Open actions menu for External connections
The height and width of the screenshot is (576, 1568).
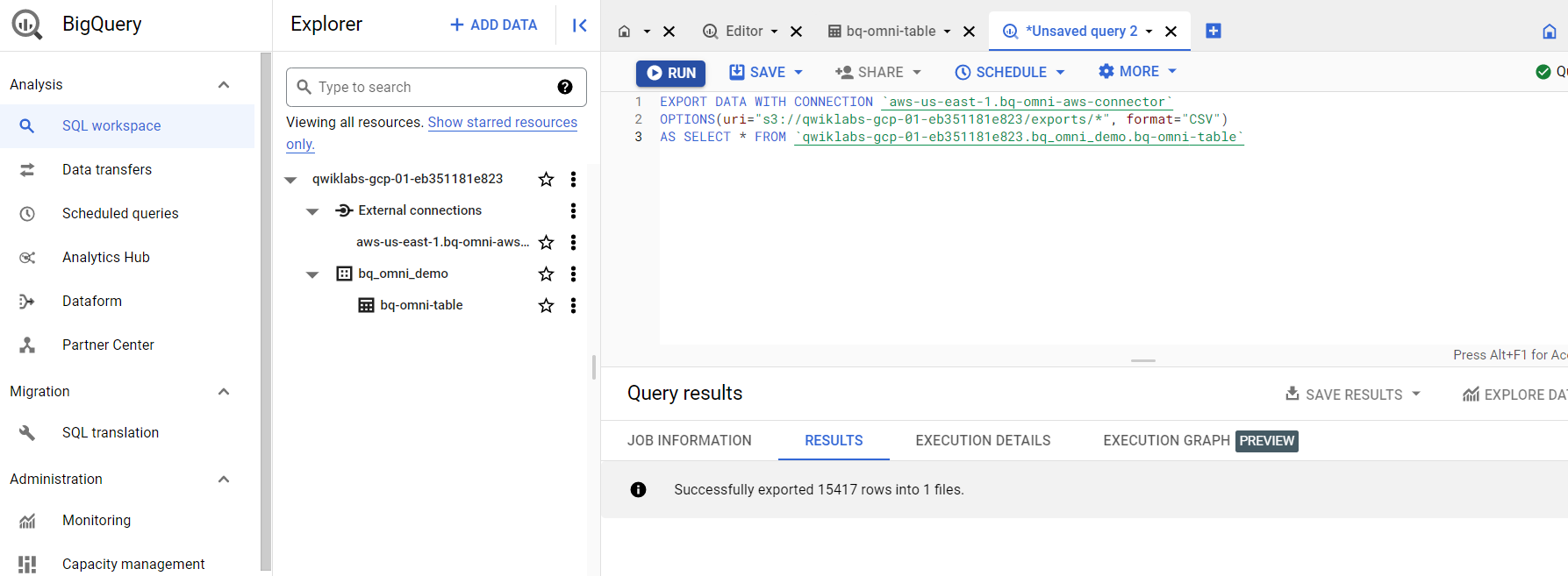tap(573, 211)
